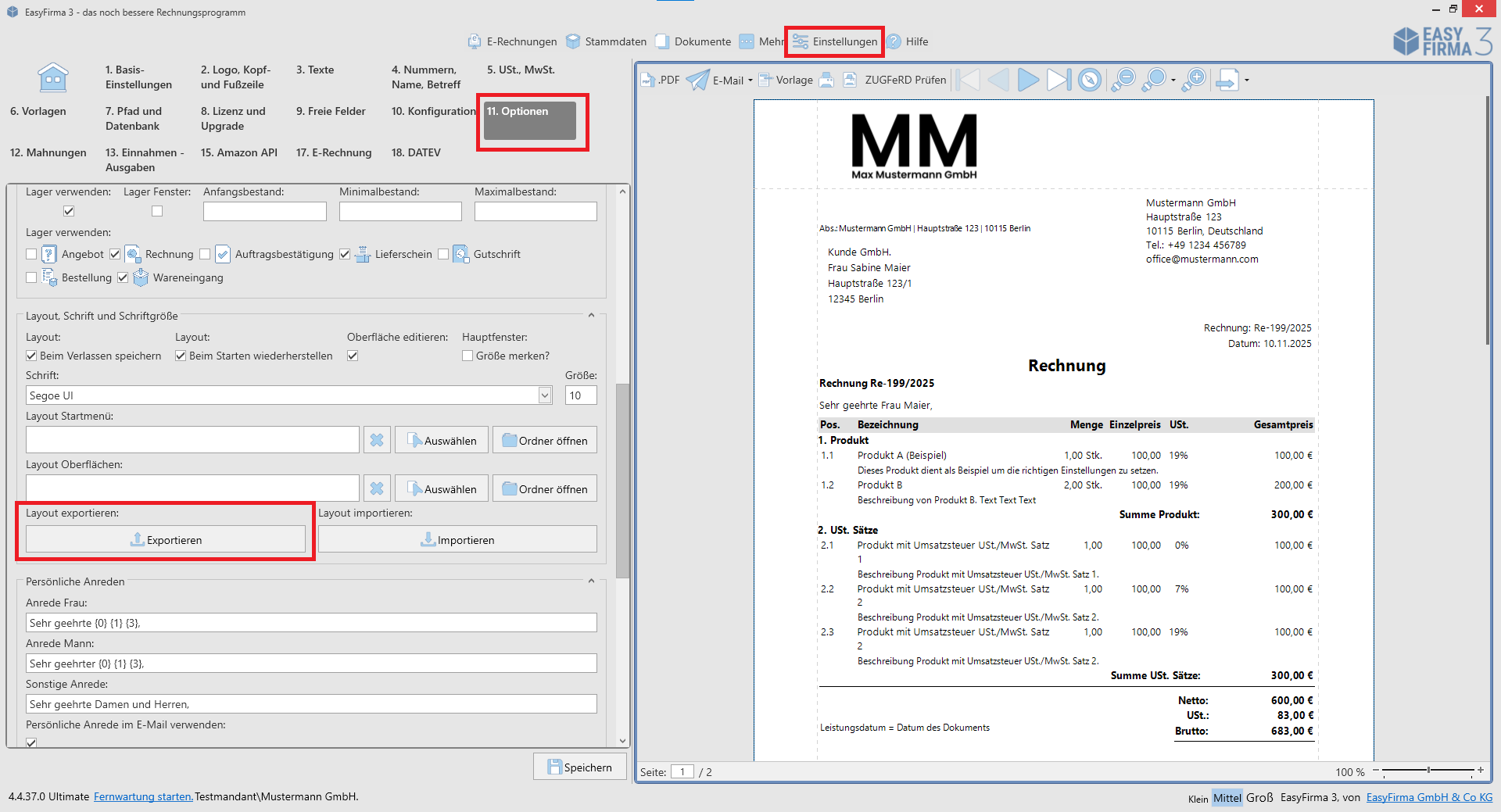Toggle 'Beim Verlassen speichern' checkbox
This screenshot has height=812, width=1501.
(x=31, y=356)
